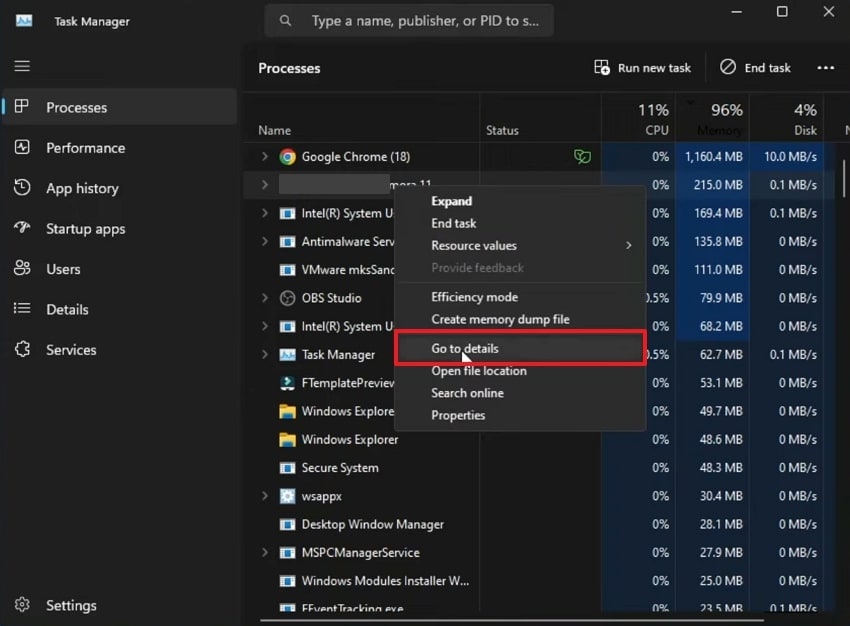Expand the wsappx process group
This screenshot has width=850, height=626.
coord(265,496)
